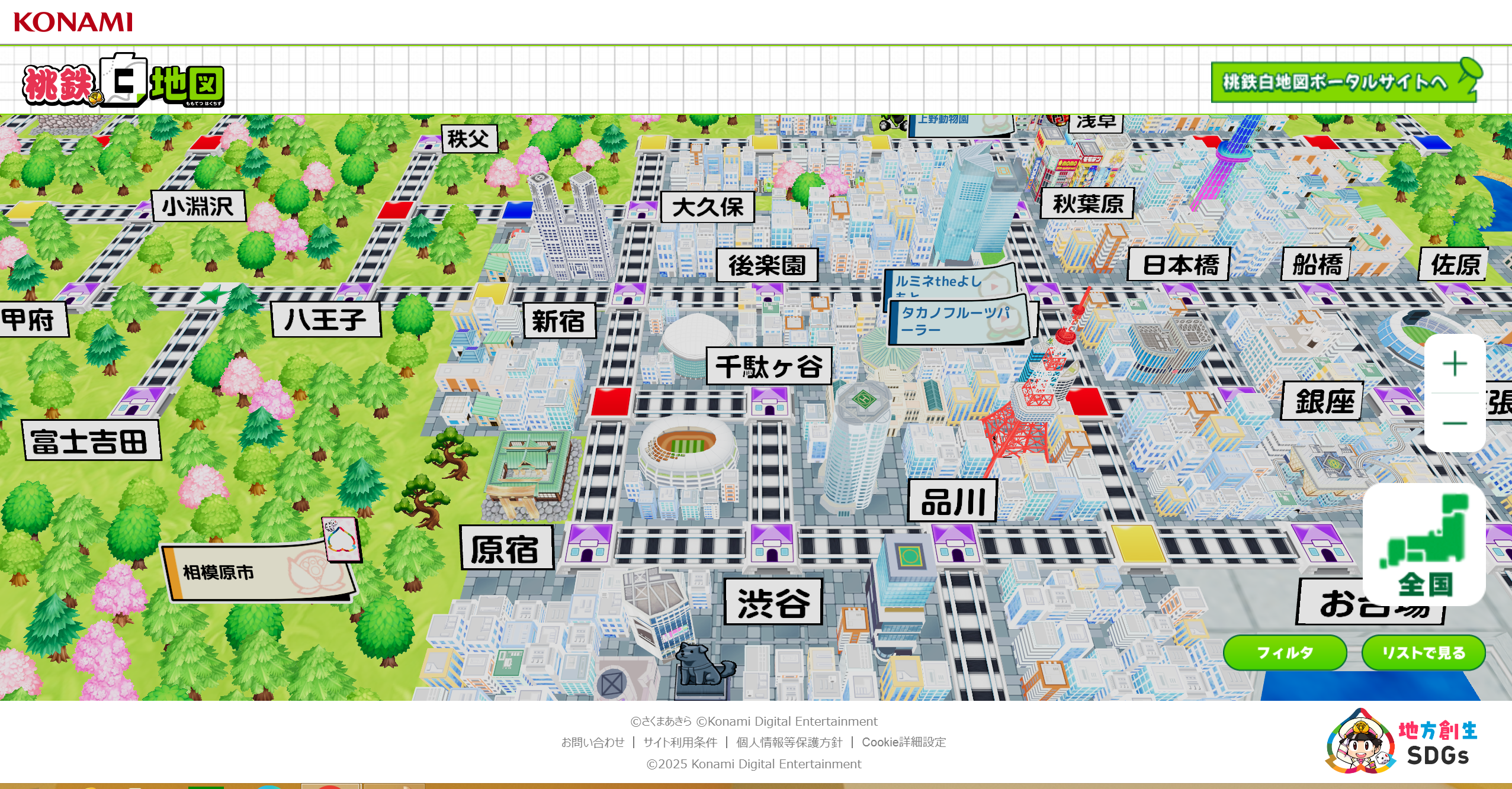Select the 大久保 station label
This screenshot has height=789, width=1512.
click(x=708, y=207)
